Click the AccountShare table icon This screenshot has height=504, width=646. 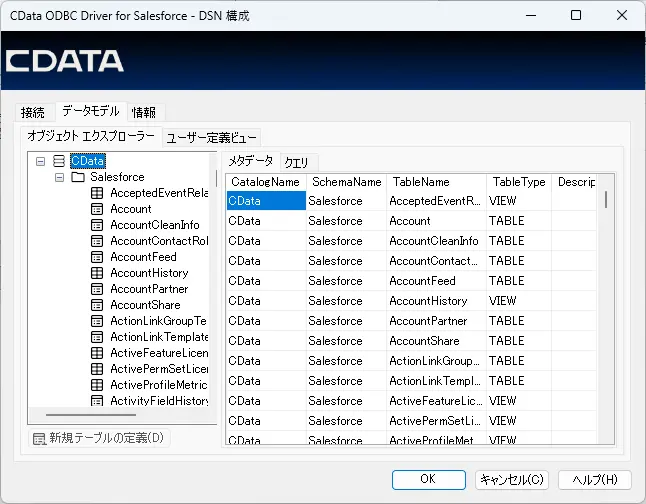(x=97, y=305)
